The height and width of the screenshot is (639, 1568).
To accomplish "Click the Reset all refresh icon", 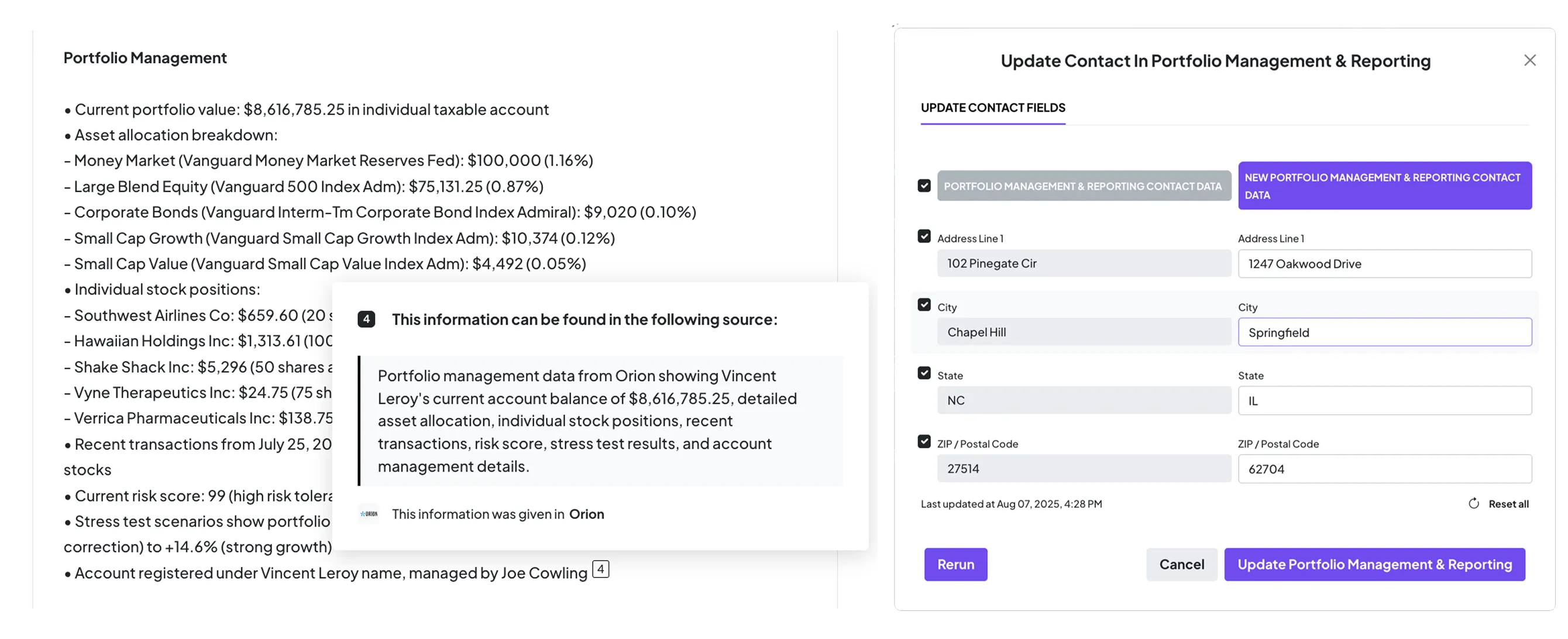I will (1474, 503).
